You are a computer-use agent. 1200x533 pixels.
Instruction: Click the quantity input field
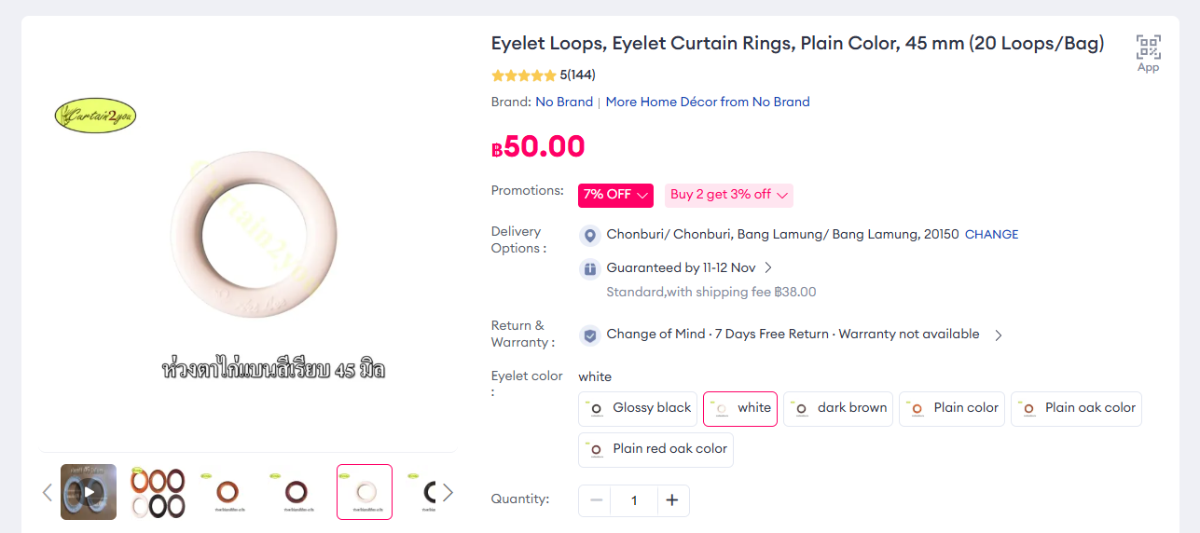tap(634, 500)
